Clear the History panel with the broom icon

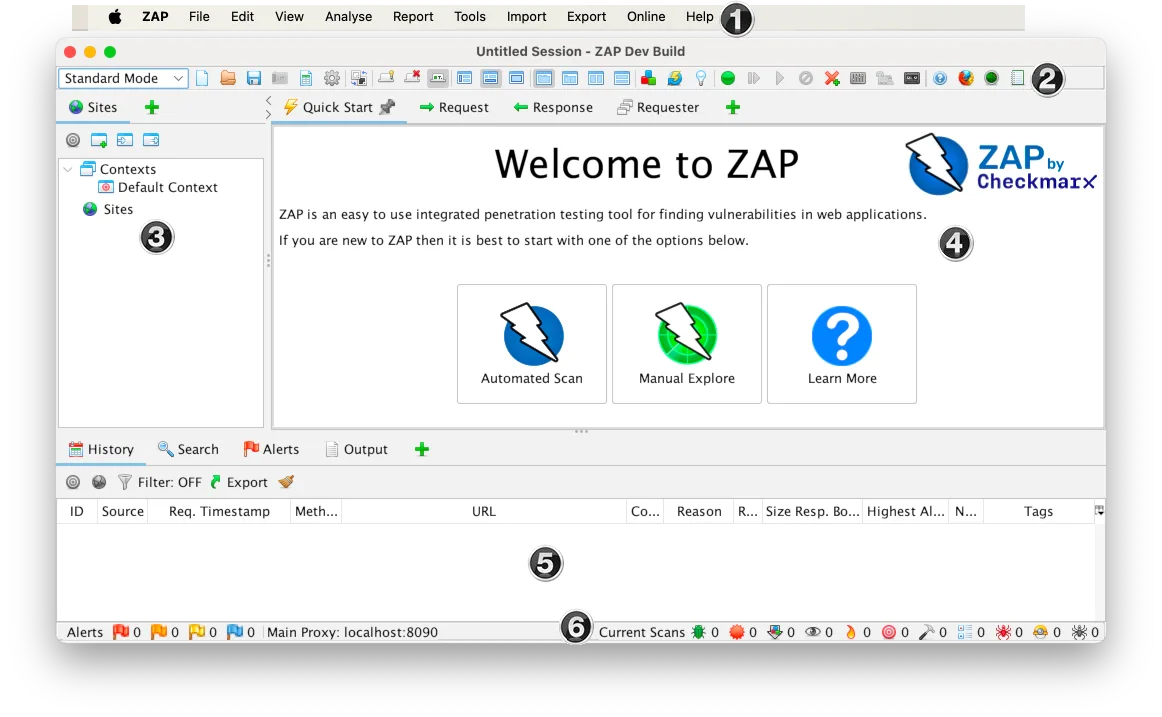pos(286,482)
